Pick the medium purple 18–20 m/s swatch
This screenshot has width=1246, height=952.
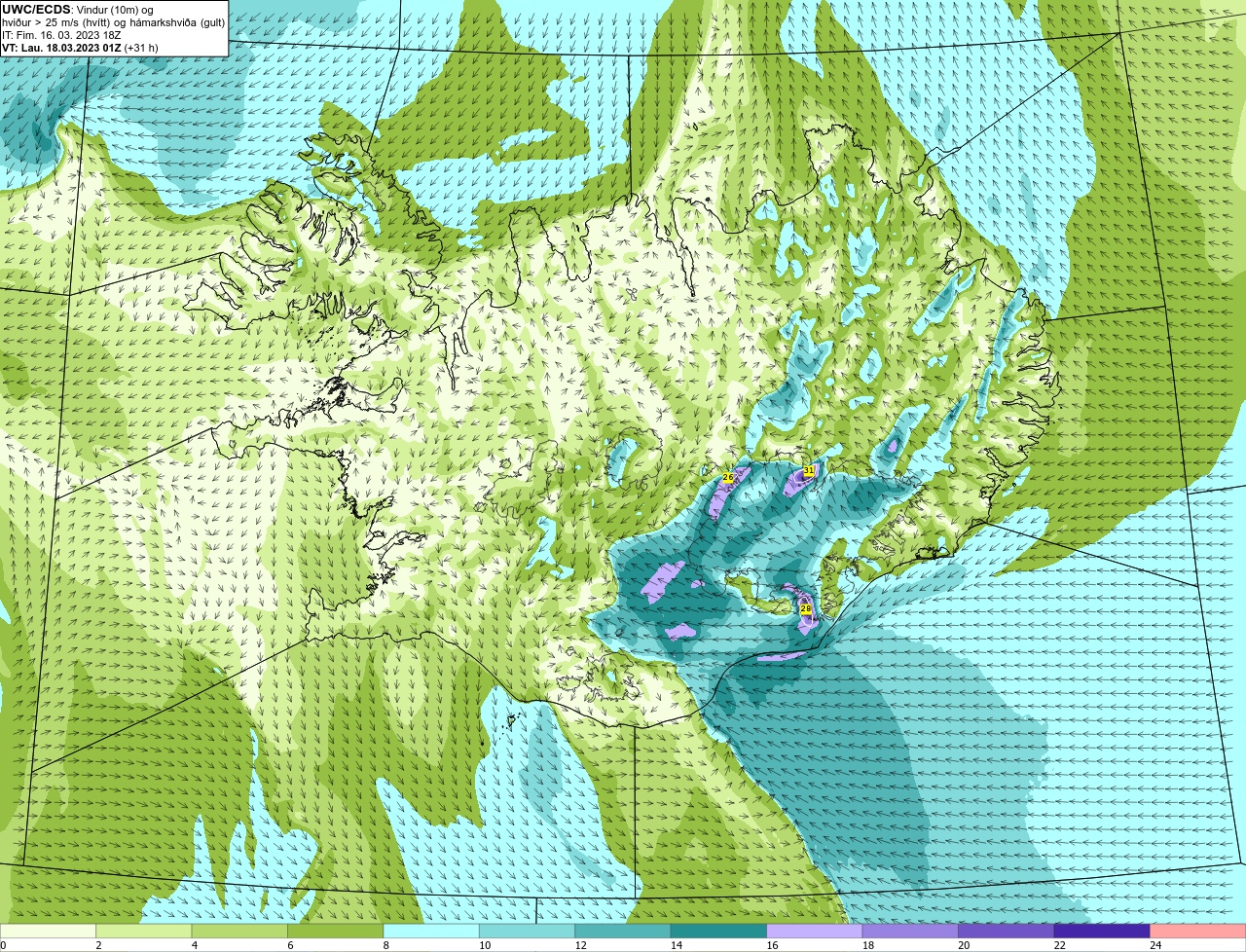(x=911, y=932)
